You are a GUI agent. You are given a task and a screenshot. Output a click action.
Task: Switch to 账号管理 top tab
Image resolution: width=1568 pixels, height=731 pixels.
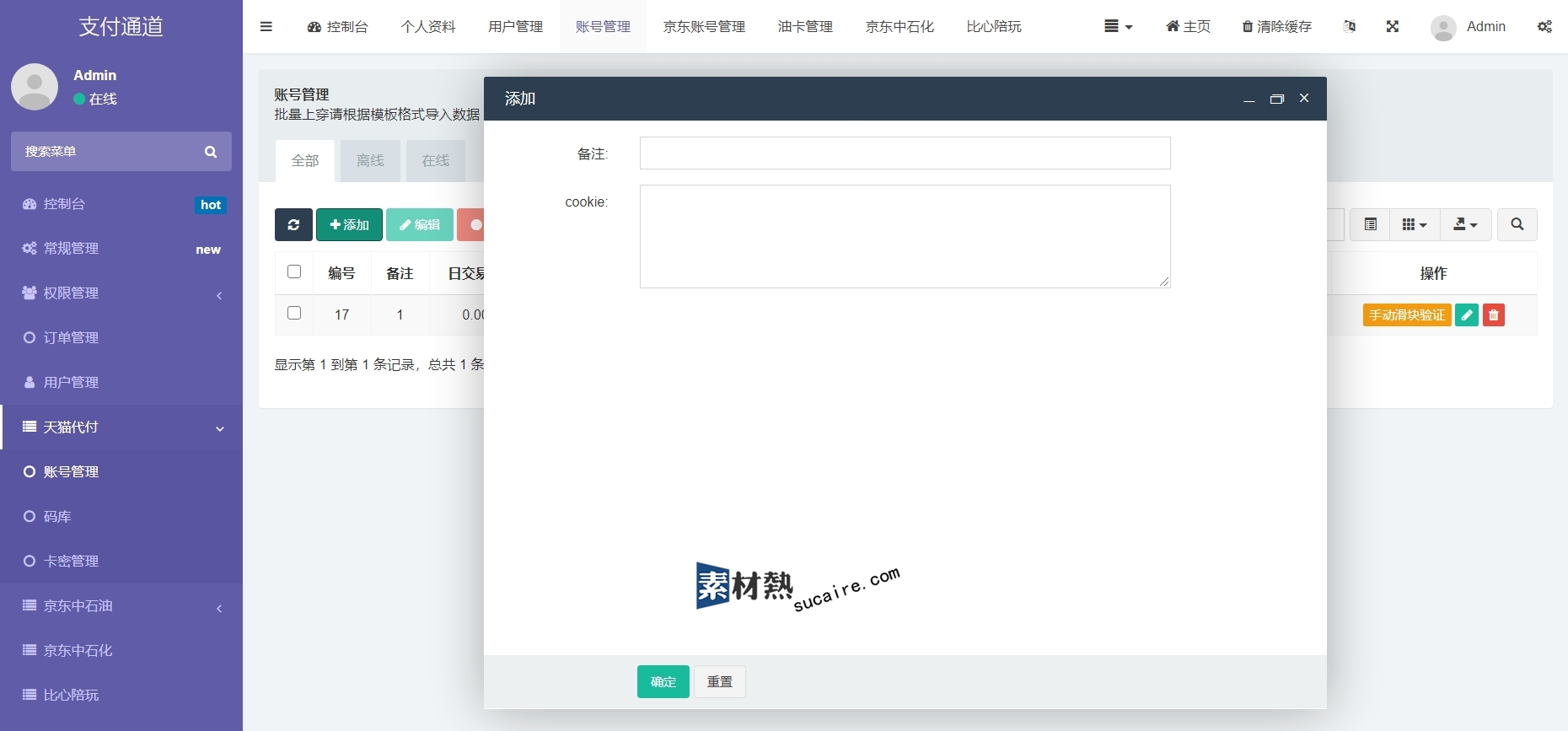(604, 26)
